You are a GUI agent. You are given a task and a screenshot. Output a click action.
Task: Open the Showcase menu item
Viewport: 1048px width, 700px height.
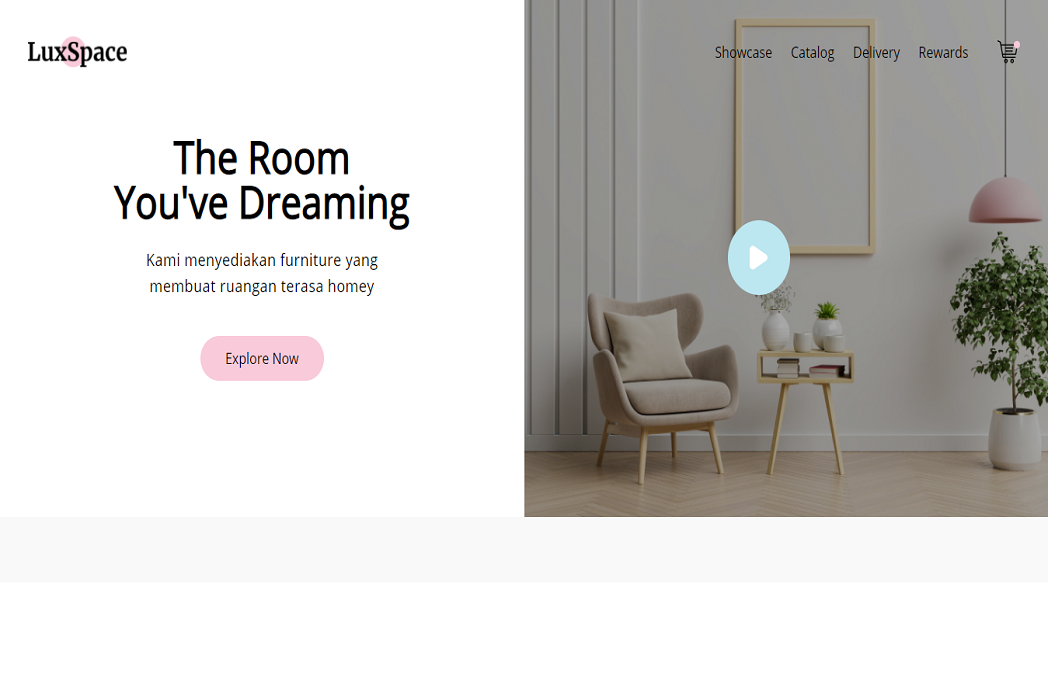(743, 52)
